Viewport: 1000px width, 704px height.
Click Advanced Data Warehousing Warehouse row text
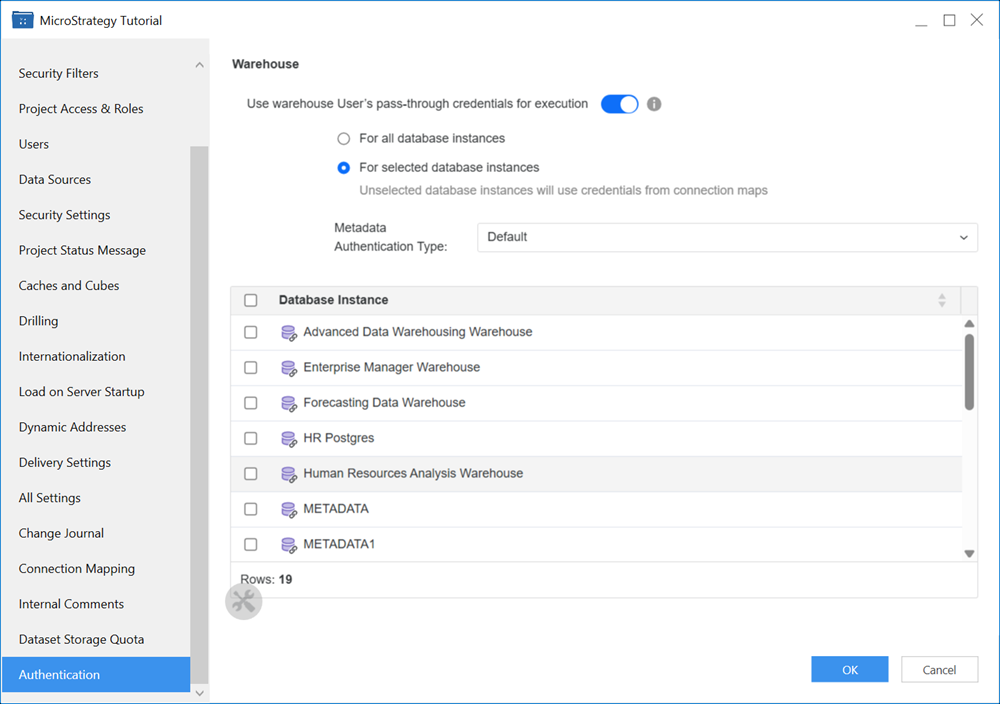[x=418, y=332]
